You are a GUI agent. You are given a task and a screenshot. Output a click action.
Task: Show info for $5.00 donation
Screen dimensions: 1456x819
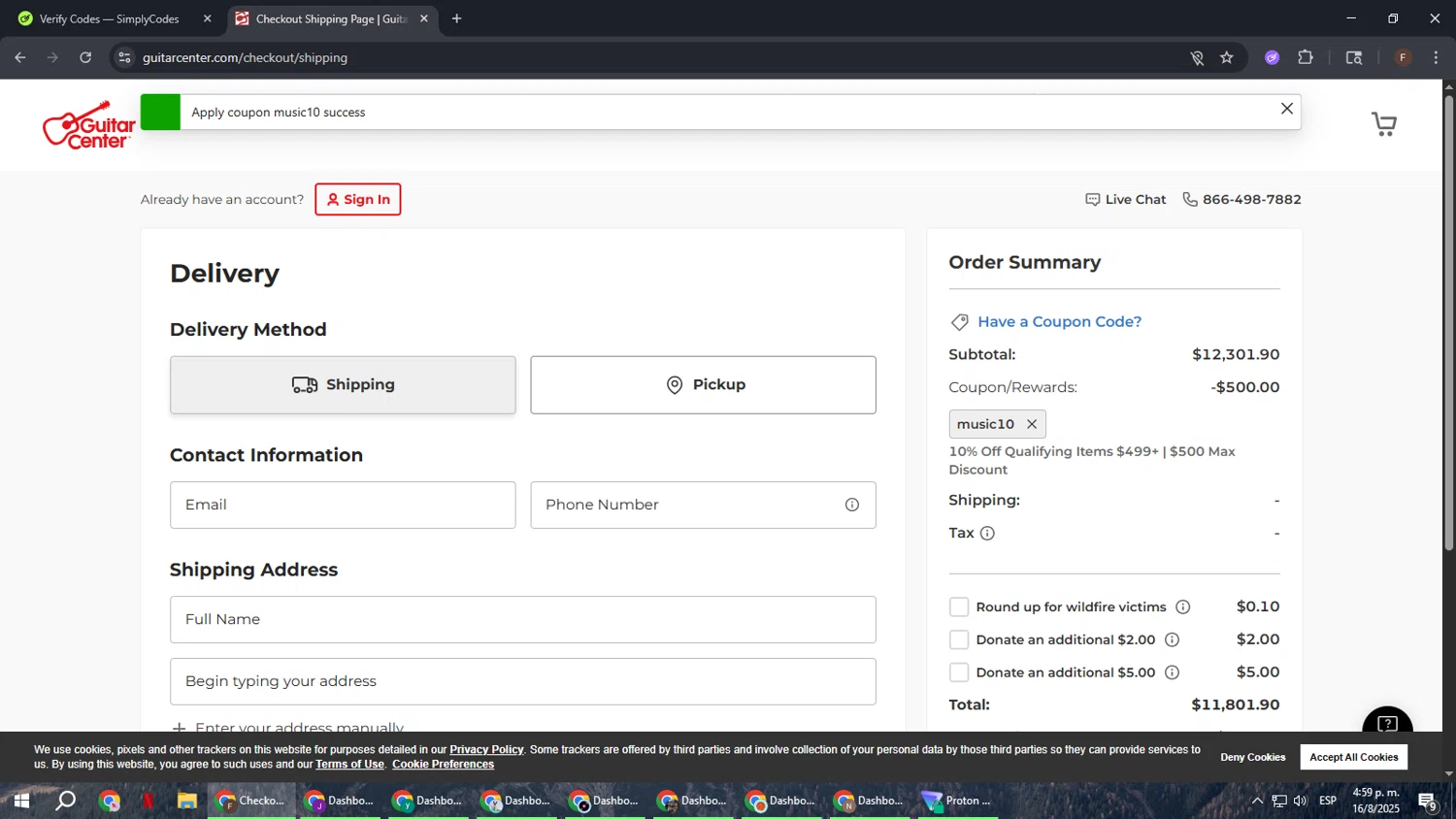(x=1172, y=672)
